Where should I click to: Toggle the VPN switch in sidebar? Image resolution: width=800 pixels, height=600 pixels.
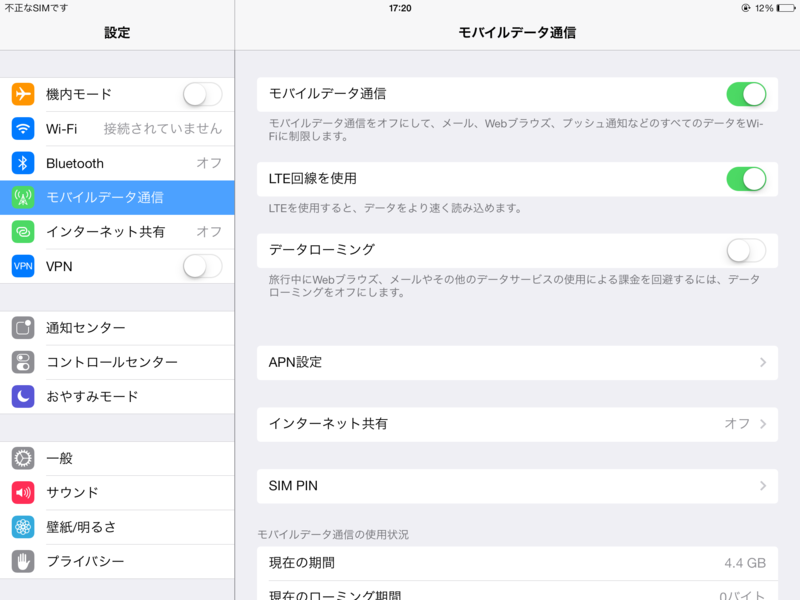(x=203, y=266)
